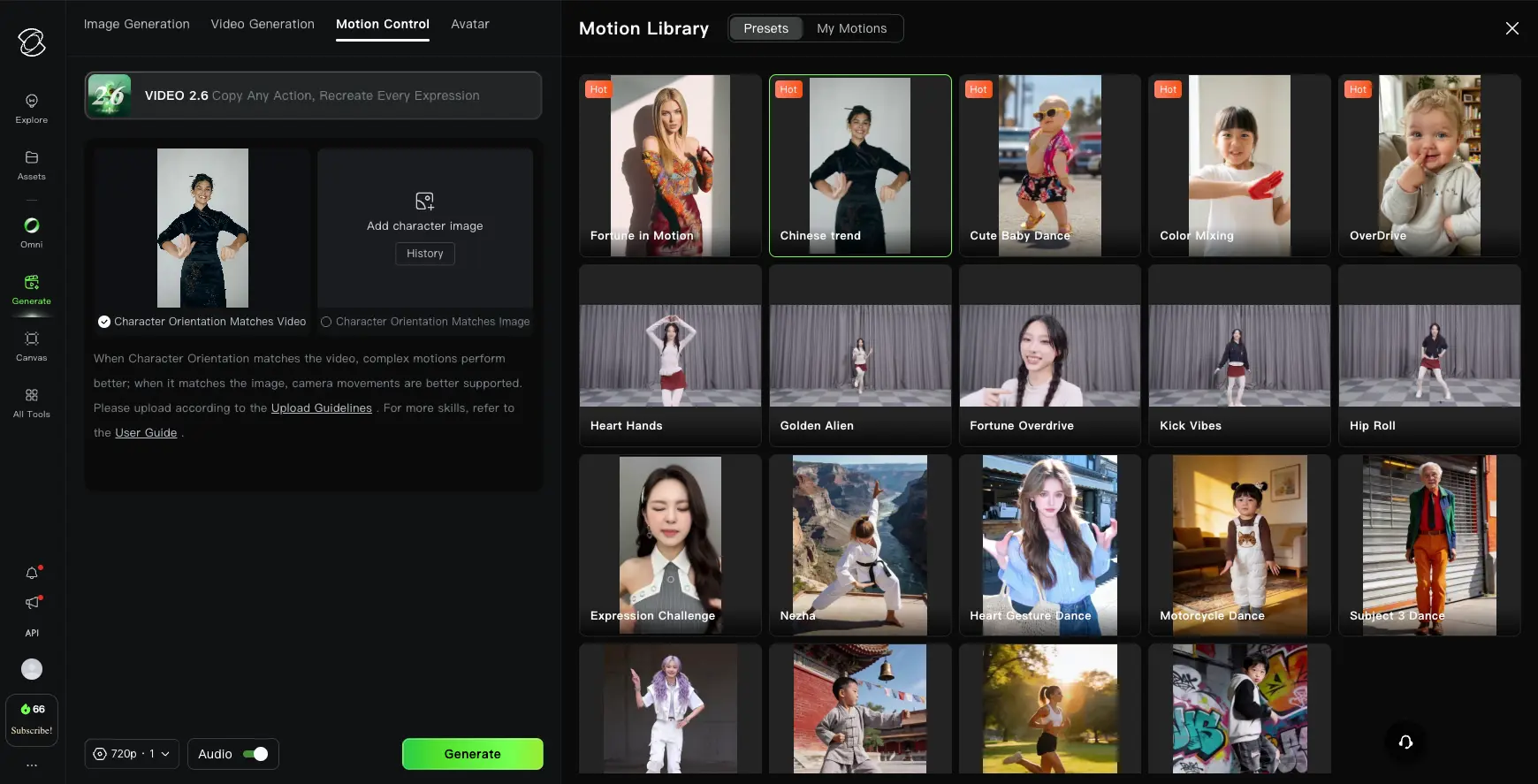Open the Kling logo home icon
This screenshot has width=1538, height=784.
(x=32, y=42)
